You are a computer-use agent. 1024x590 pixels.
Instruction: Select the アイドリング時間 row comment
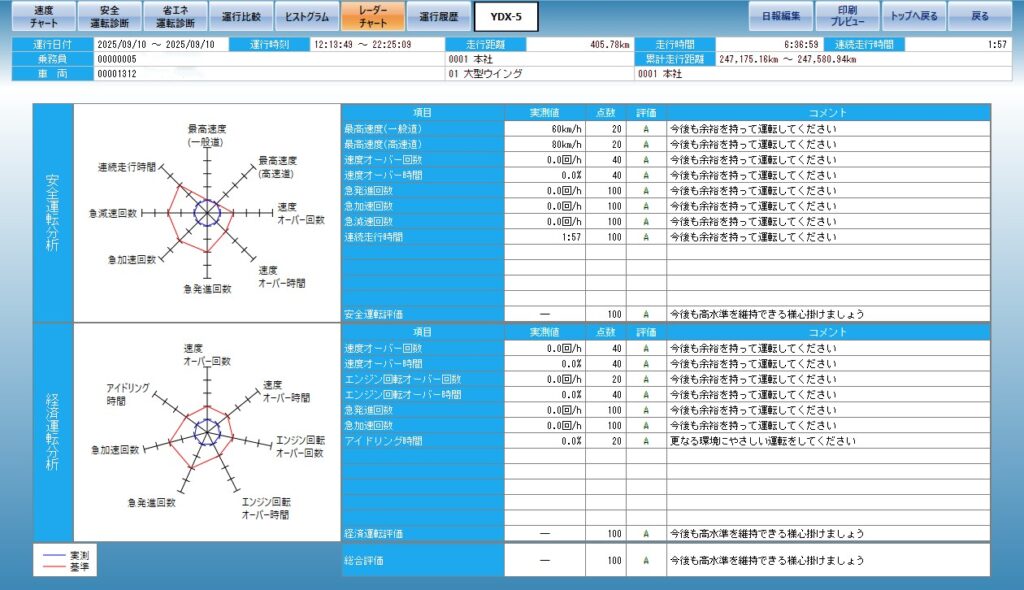click(827, 440)
